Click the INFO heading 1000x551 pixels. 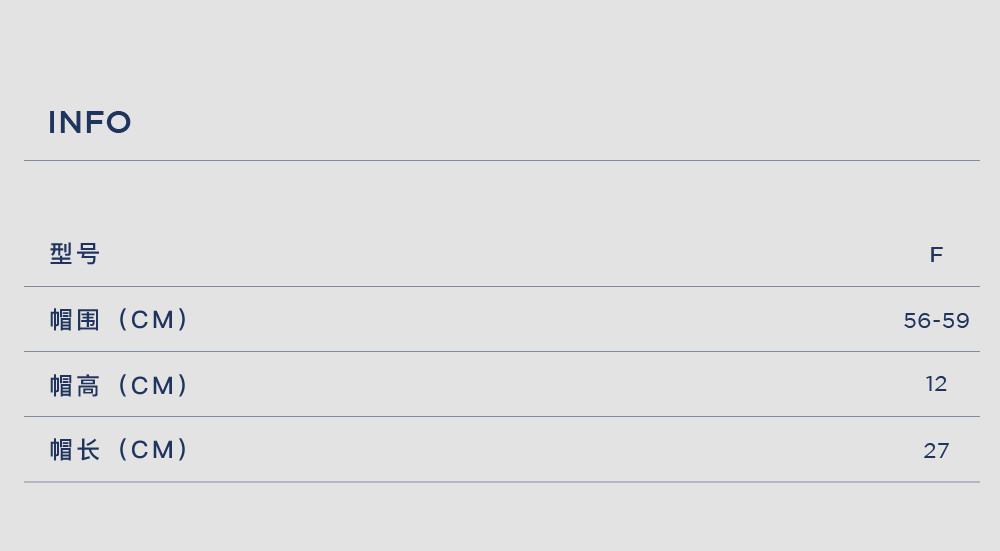click(x=90, y=122)
